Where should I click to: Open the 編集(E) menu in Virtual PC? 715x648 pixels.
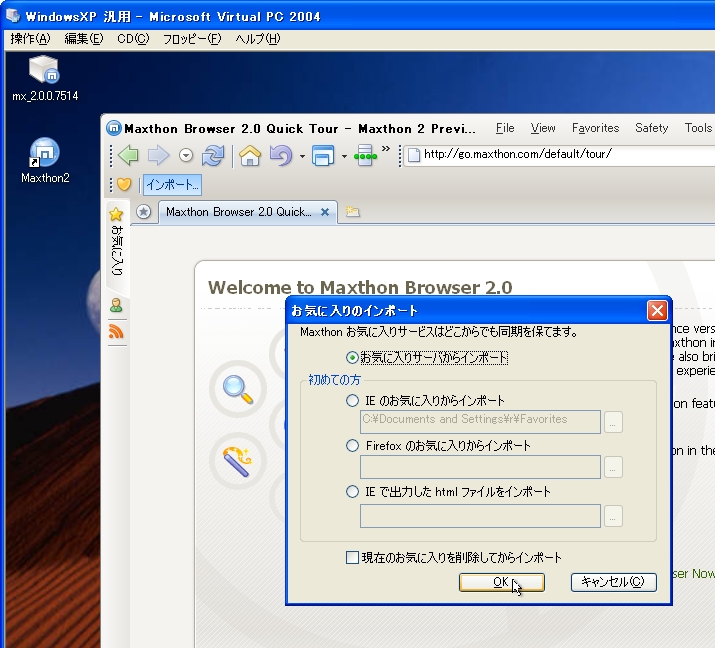(84, 39)
